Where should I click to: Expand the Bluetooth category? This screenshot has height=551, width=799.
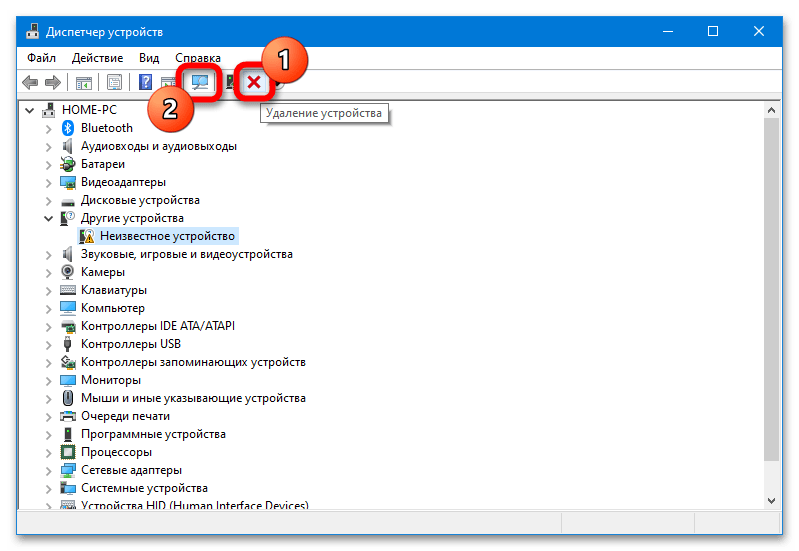tap(48, 128)
